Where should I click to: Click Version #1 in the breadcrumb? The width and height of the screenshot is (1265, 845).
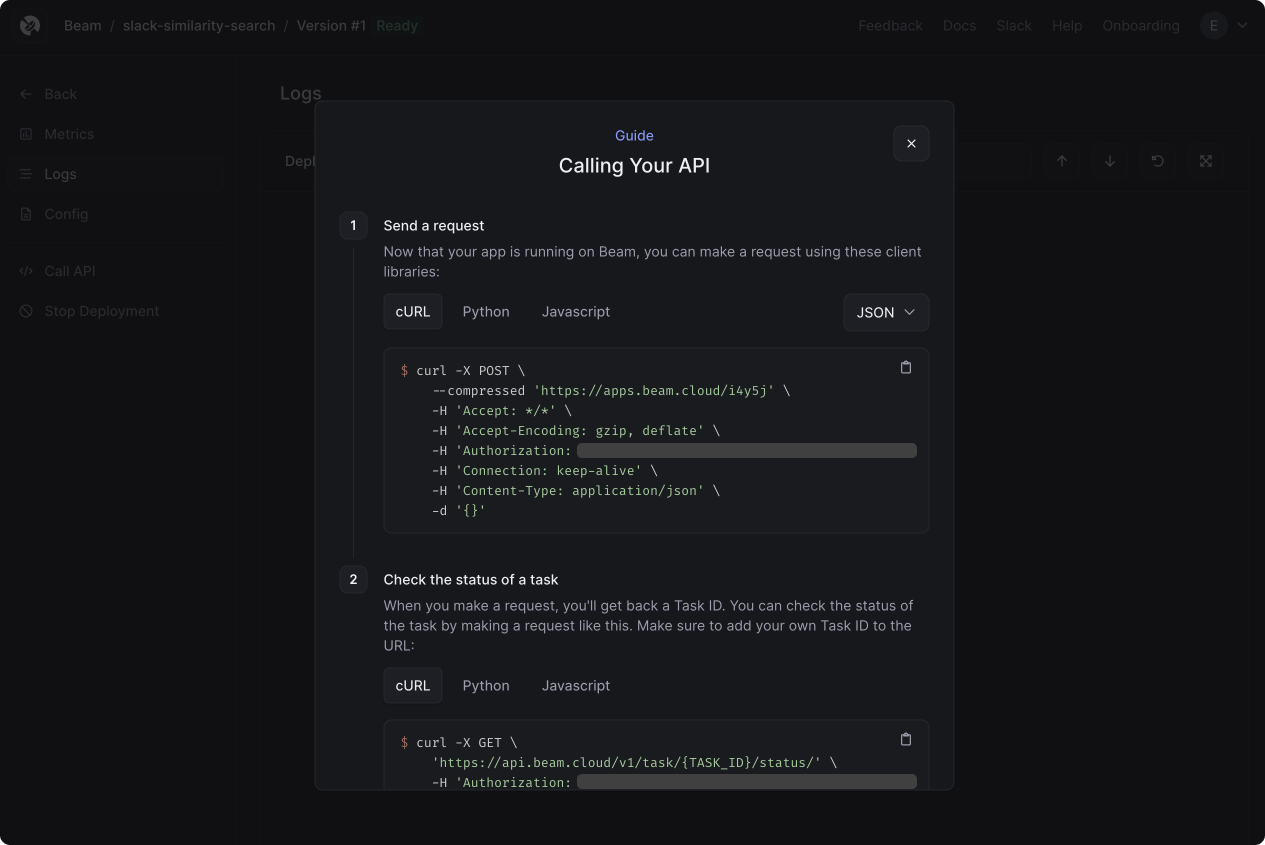(x=331, y=26)
